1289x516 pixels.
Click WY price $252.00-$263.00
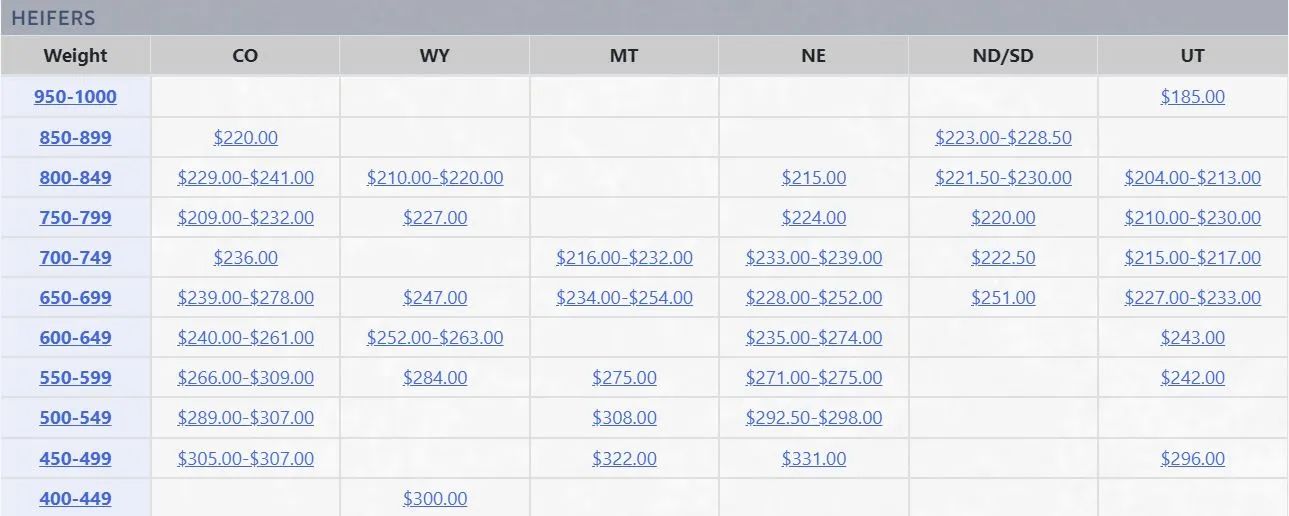point(435,338)
